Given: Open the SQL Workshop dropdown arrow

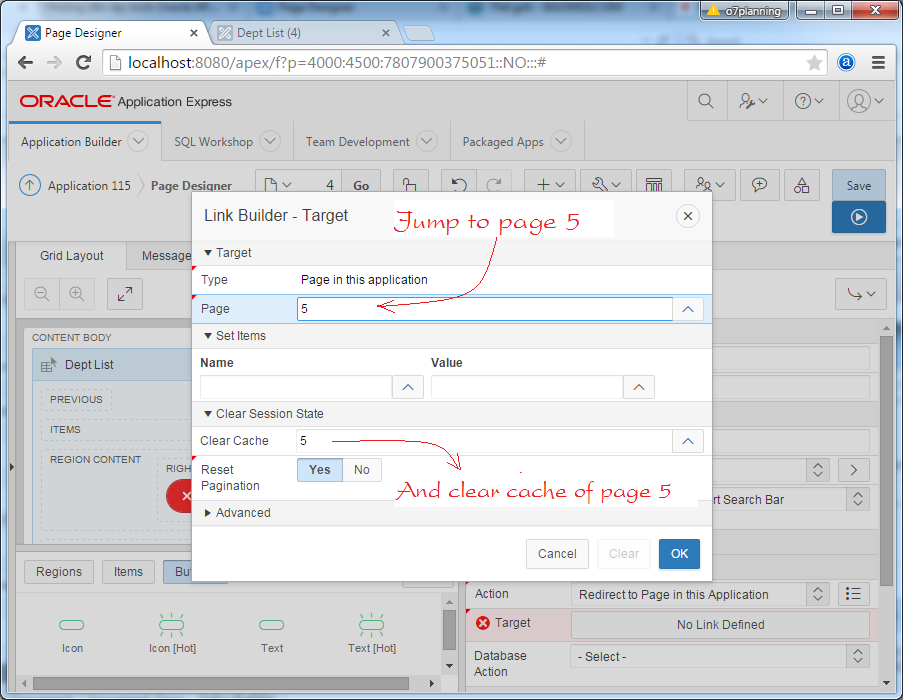Looking at the screenshot, I should pos(270,141).
